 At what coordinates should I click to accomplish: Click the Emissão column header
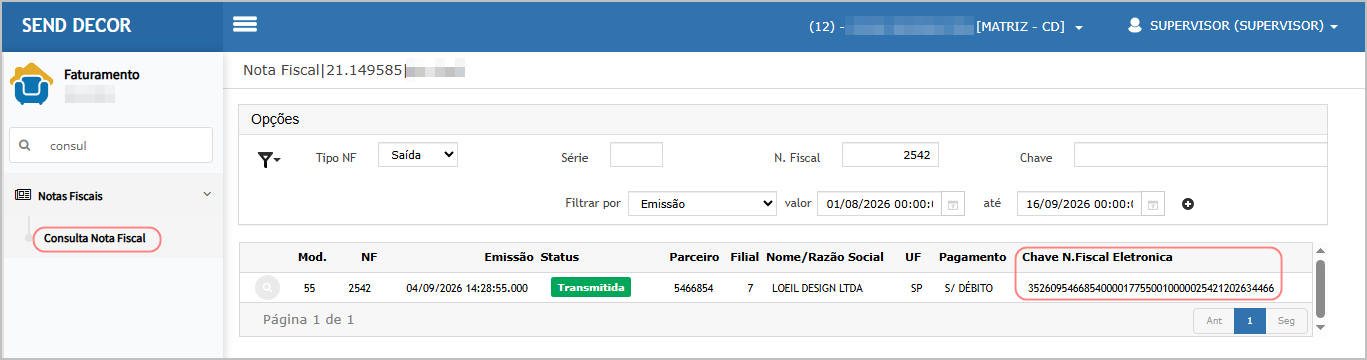[509, 257]
